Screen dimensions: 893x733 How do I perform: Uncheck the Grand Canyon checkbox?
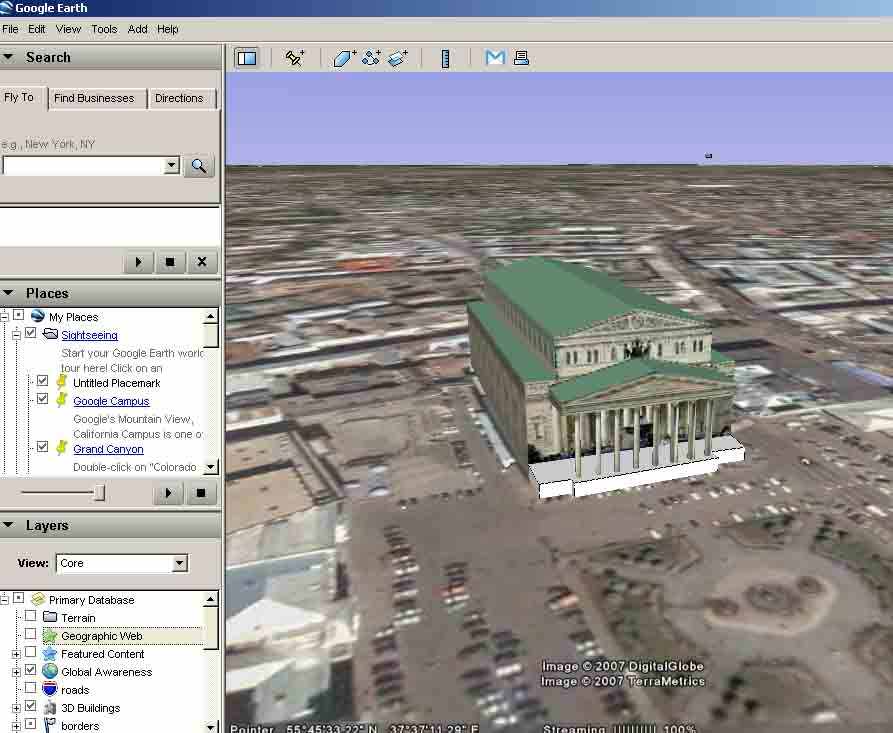[x=42, y=447]
